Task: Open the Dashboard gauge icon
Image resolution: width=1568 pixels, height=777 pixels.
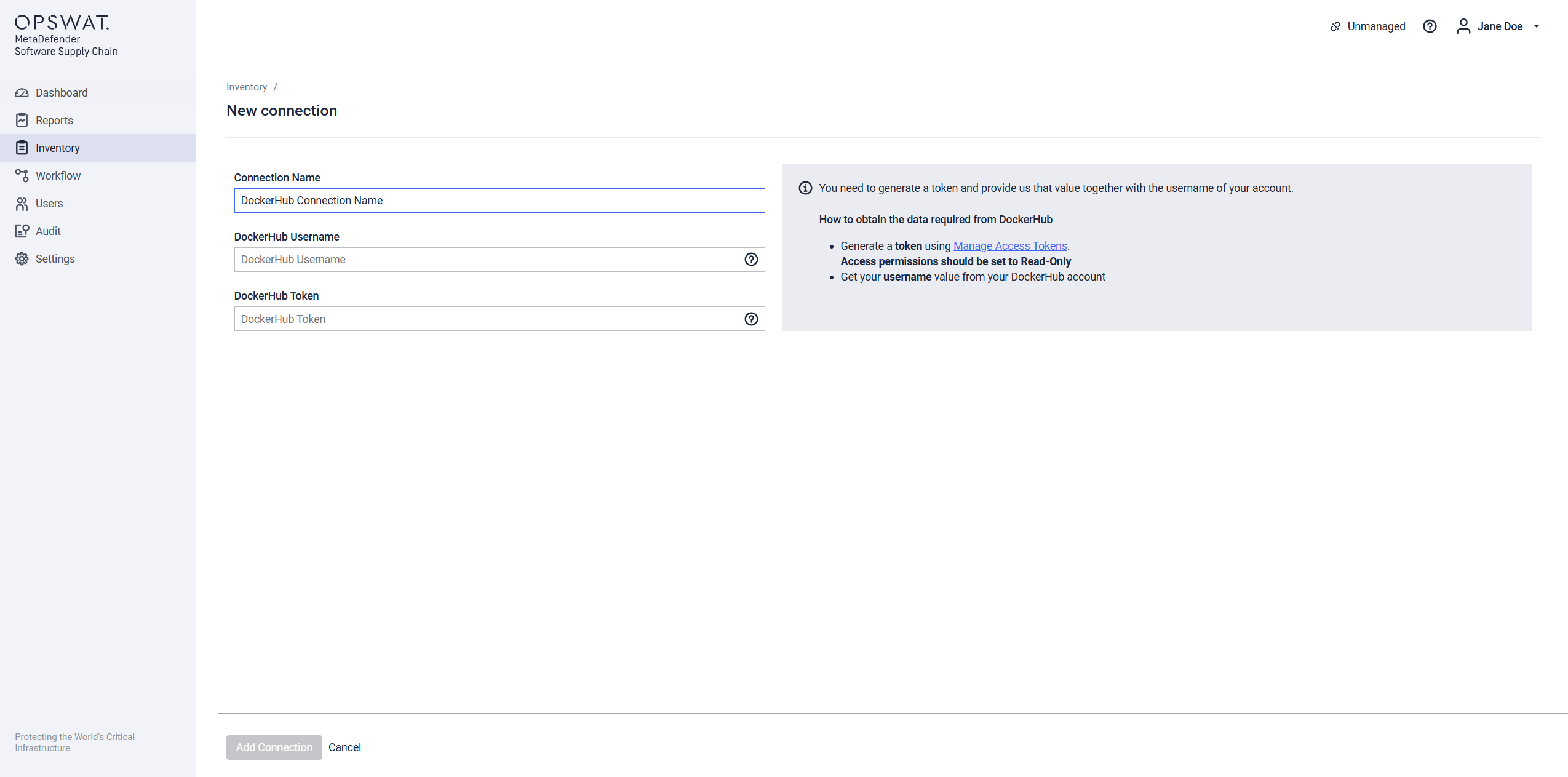Action: [x=22, y=93]
